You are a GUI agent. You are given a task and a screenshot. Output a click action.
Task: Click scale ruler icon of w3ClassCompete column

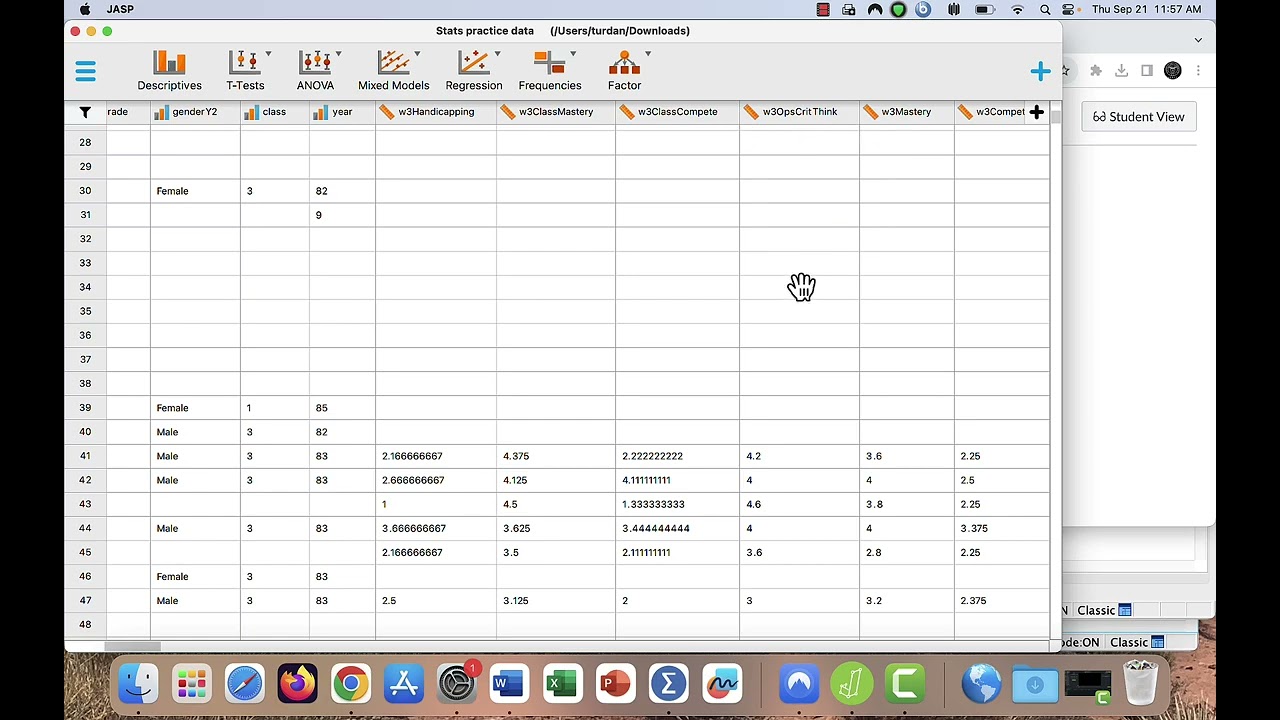[x=627, y=112]
